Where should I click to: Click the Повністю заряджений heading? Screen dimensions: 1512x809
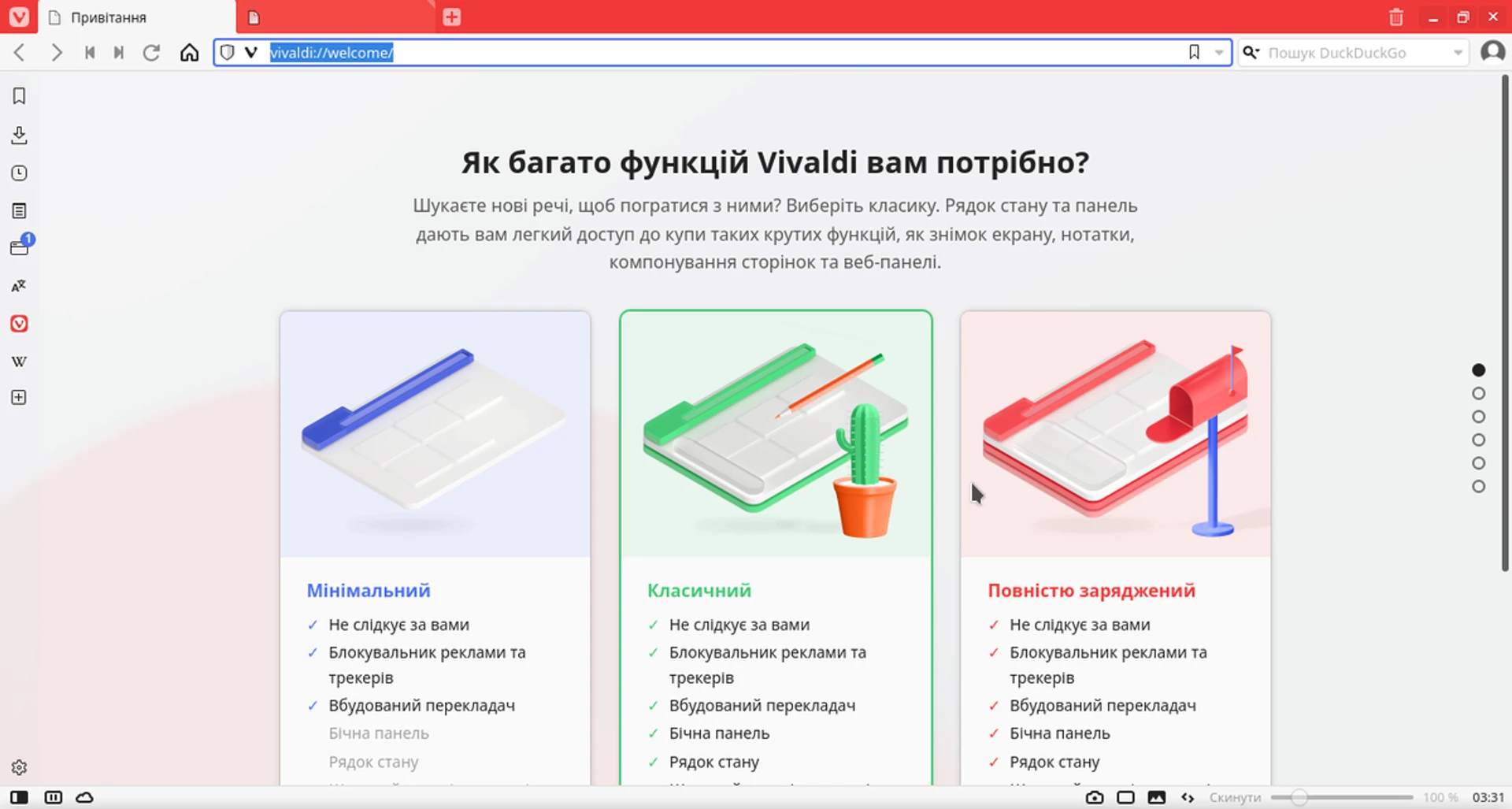tap(1091, 590)
